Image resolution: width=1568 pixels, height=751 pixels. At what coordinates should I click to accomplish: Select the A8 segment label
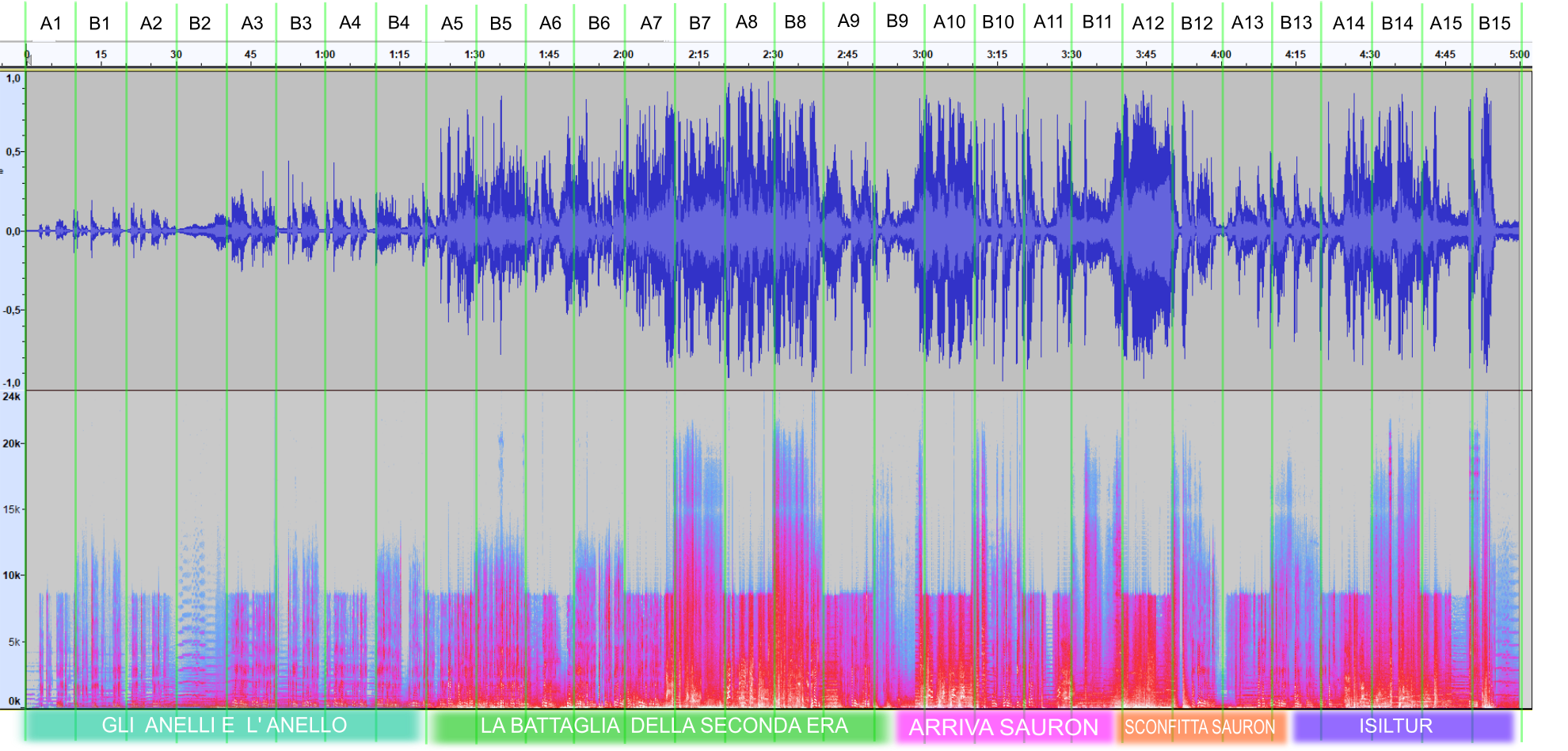tap(747, 22)
